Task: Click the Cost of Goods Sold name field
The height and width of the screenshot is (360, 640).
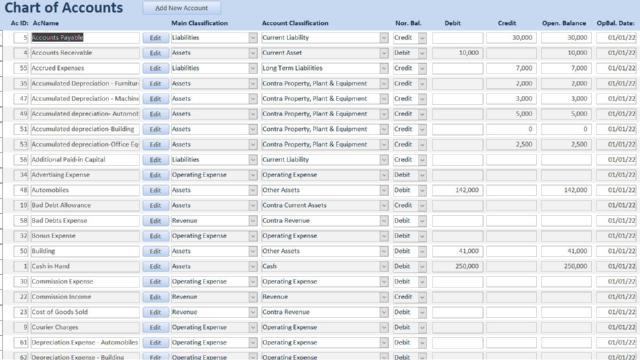Action: click(x=85, y=312)
